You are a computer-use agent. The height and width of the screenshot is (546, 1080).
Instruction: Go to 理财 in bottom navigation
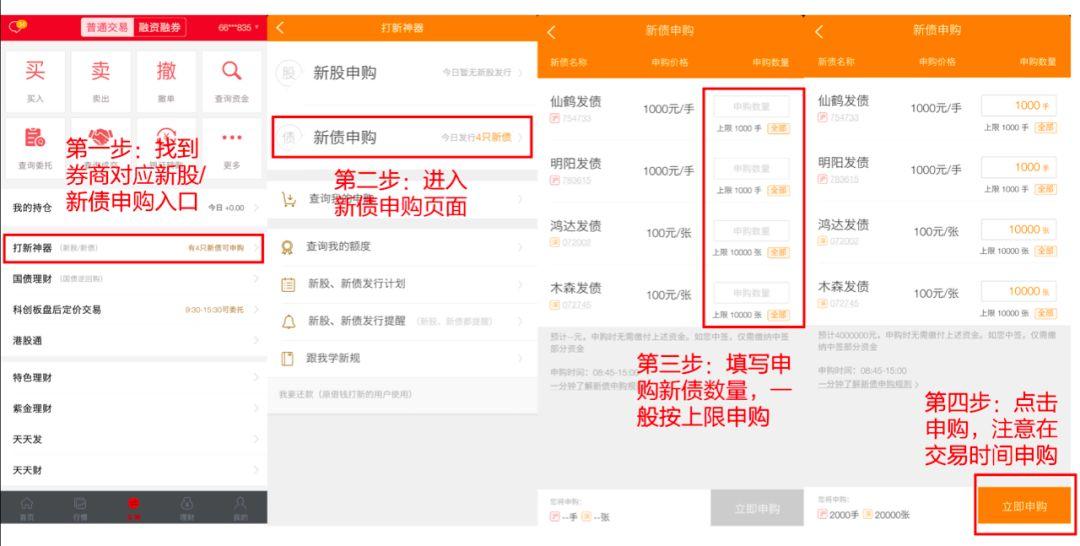pos(187,507)
